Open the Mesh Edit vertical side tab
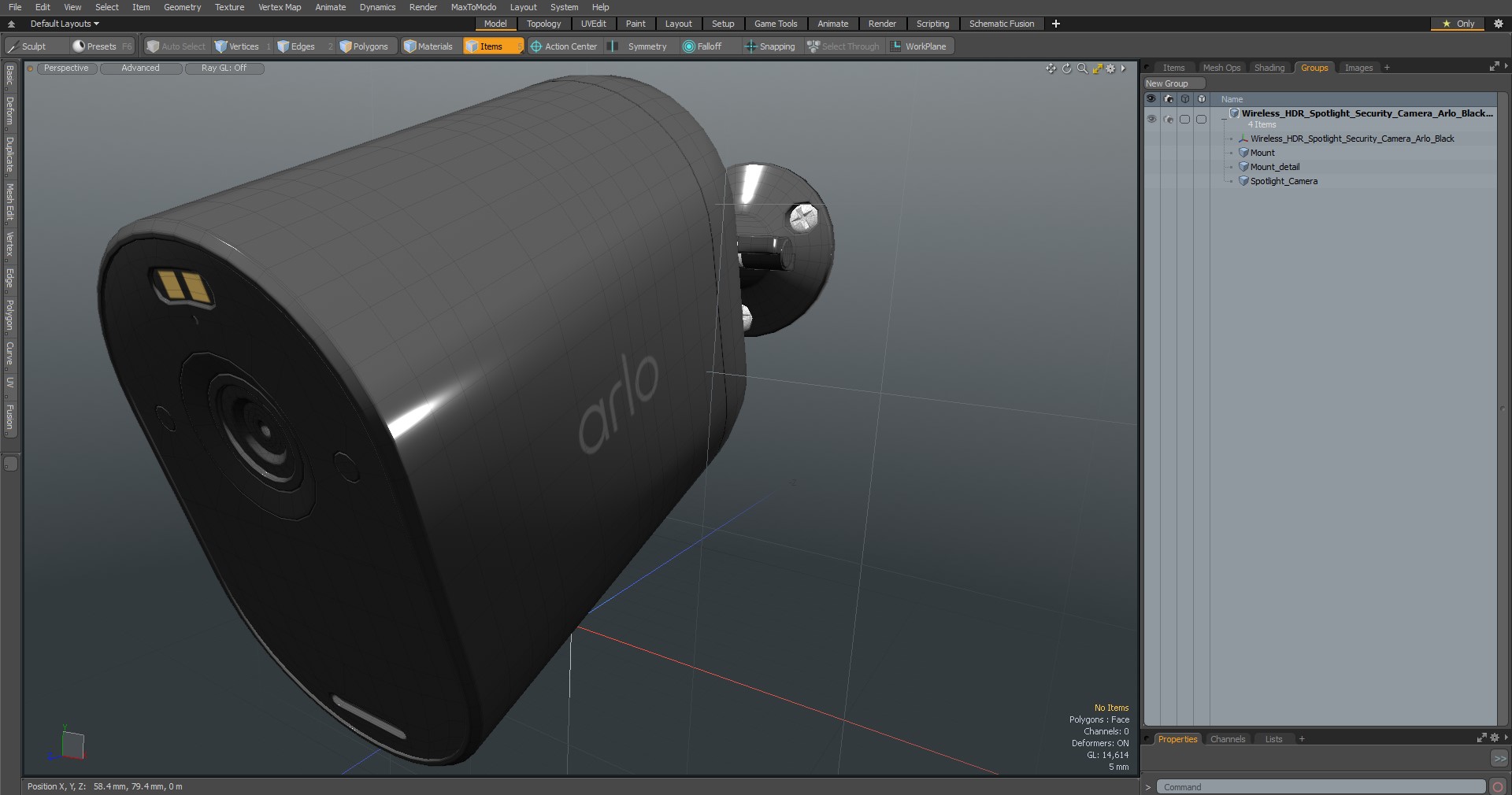This screenshot has height=795, width=1512. [9, 202]
